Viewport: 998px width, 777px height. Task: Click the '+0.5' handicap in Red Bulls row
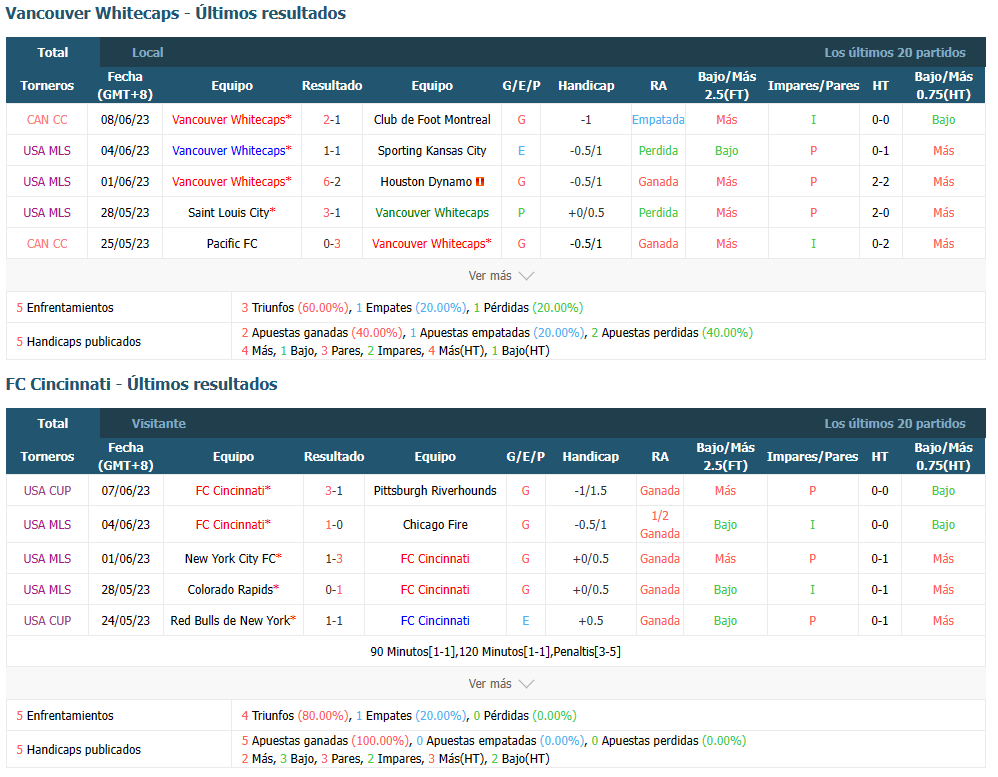(591, 620)
